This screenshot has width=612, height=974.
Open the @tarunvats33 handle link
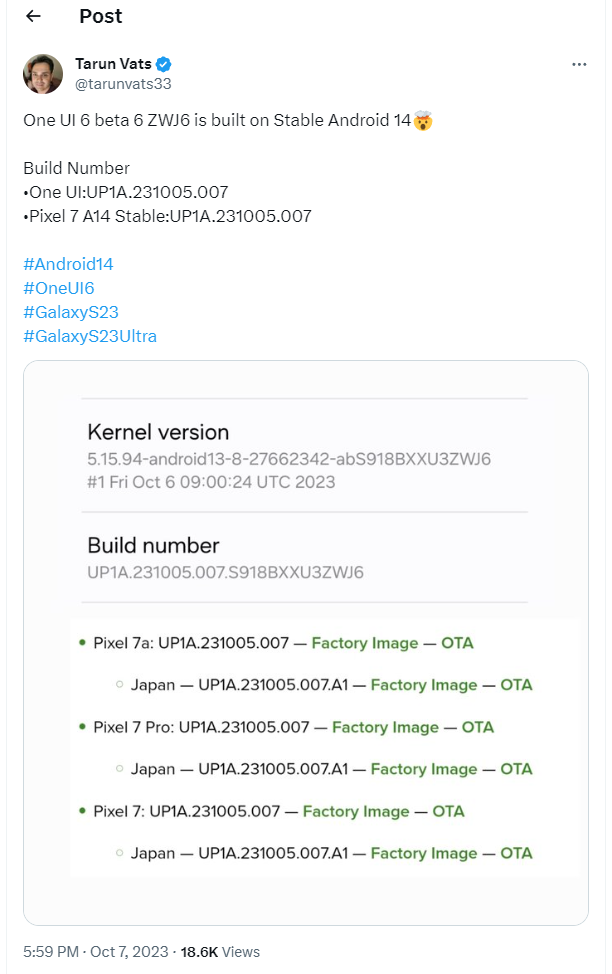pos(116,84)
